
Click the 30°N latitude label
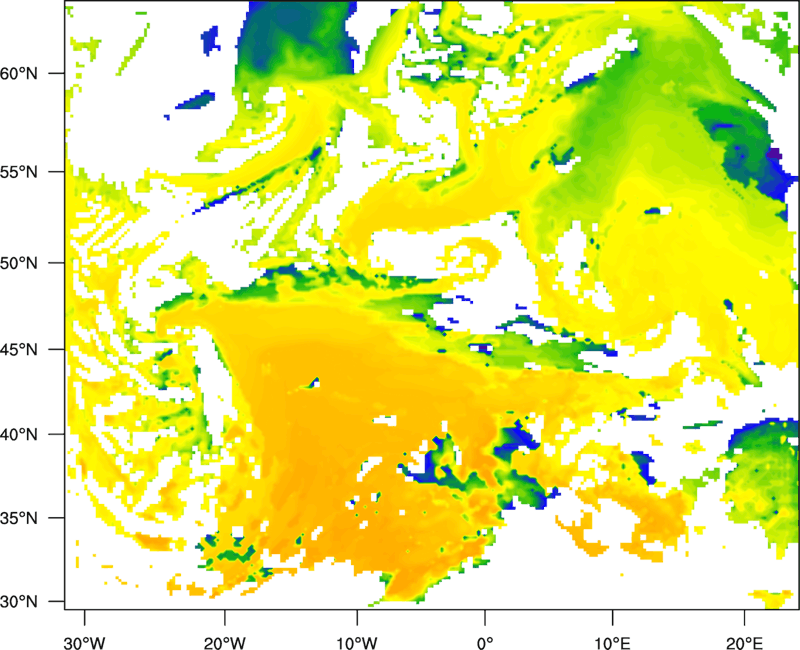19,602
